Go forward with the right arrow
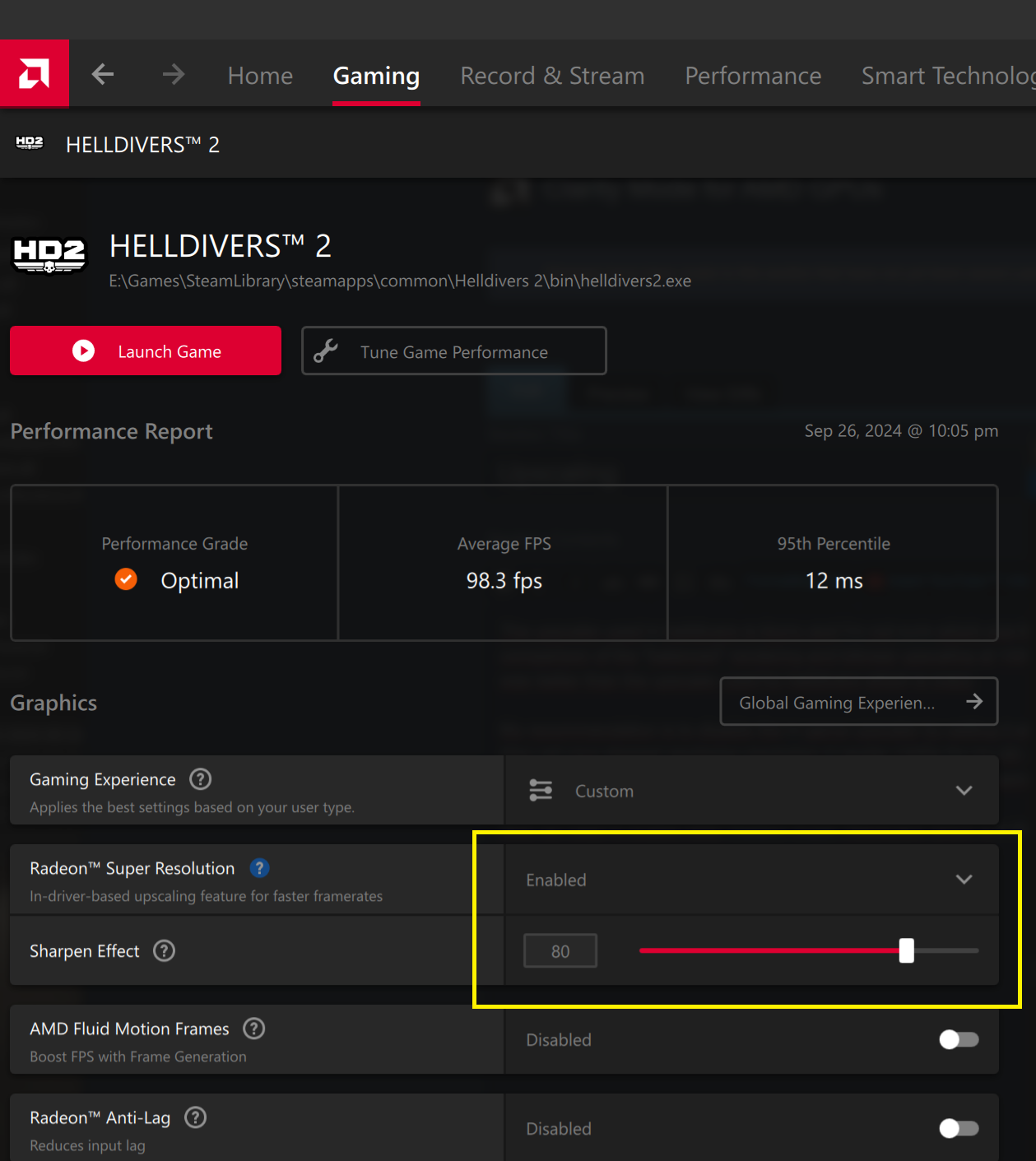Screen dimensions: 1036x1161 click(174, 74)
